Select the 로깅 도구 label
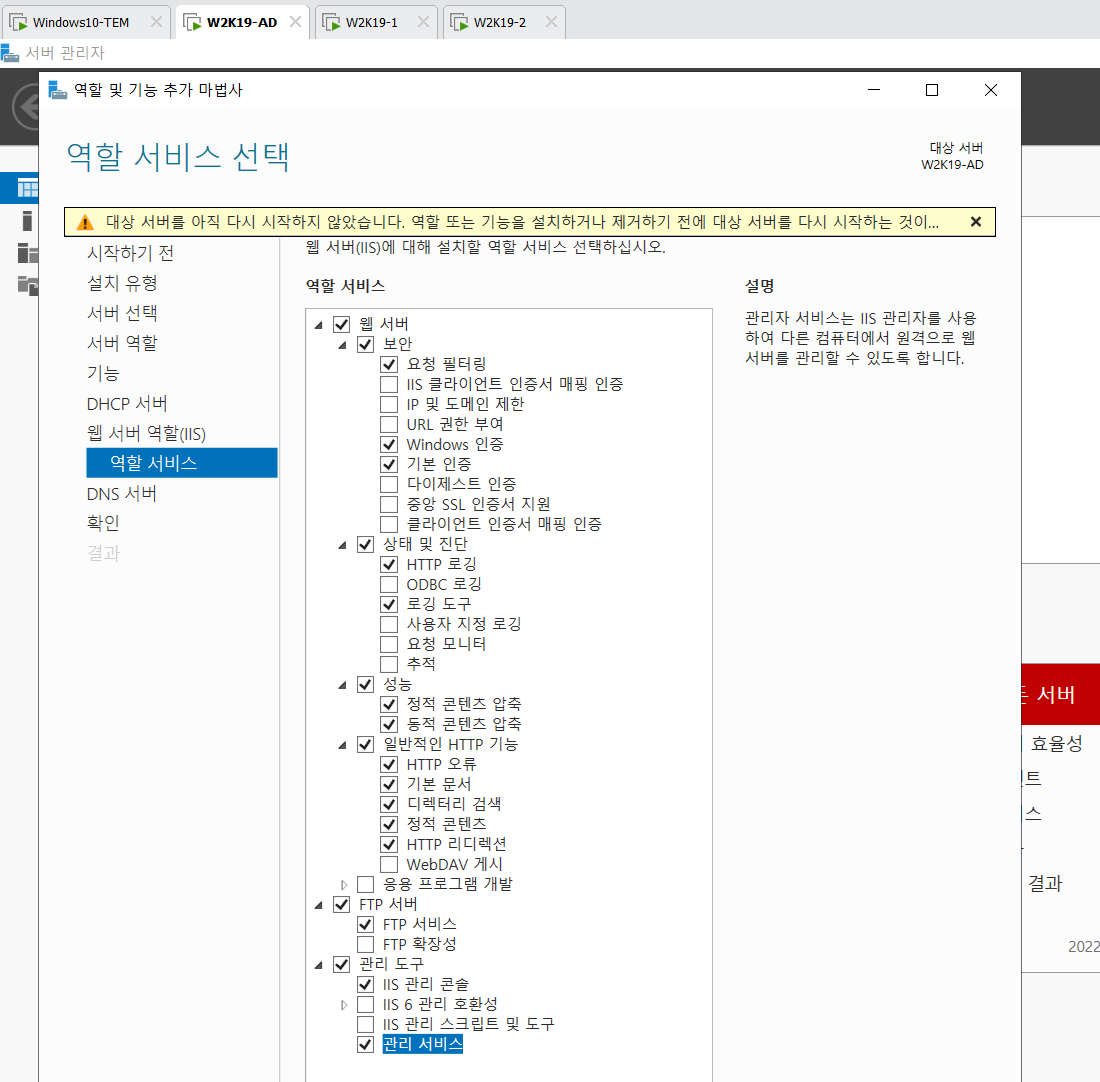The width and height of the screenshot is (1100, 1082). pos(439,604)
